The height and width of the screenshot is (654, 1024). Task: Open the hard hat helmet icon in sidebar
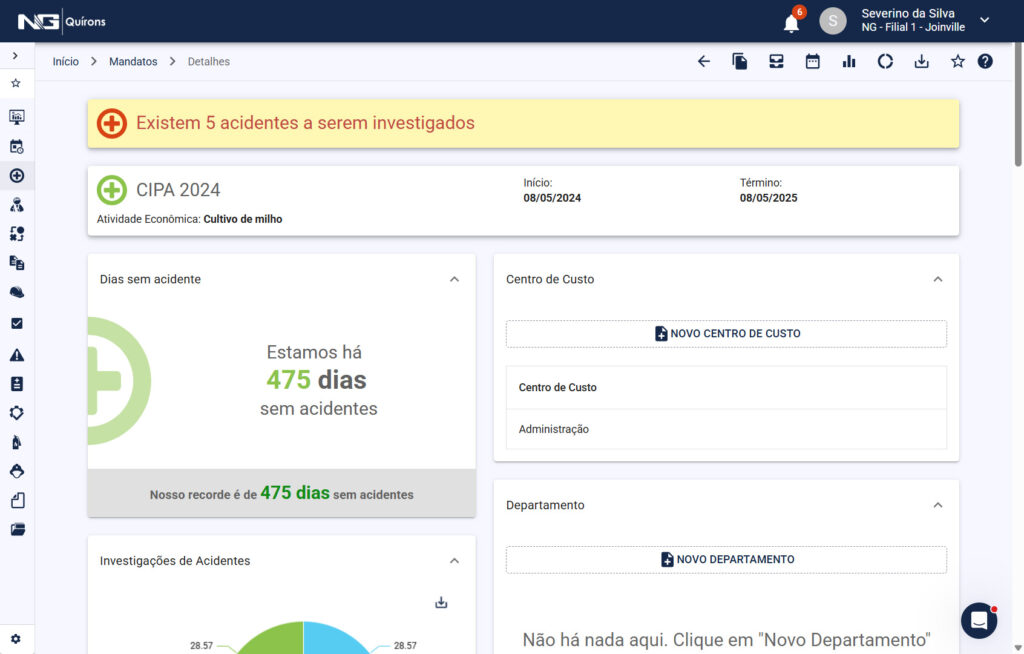coord(17,292)
